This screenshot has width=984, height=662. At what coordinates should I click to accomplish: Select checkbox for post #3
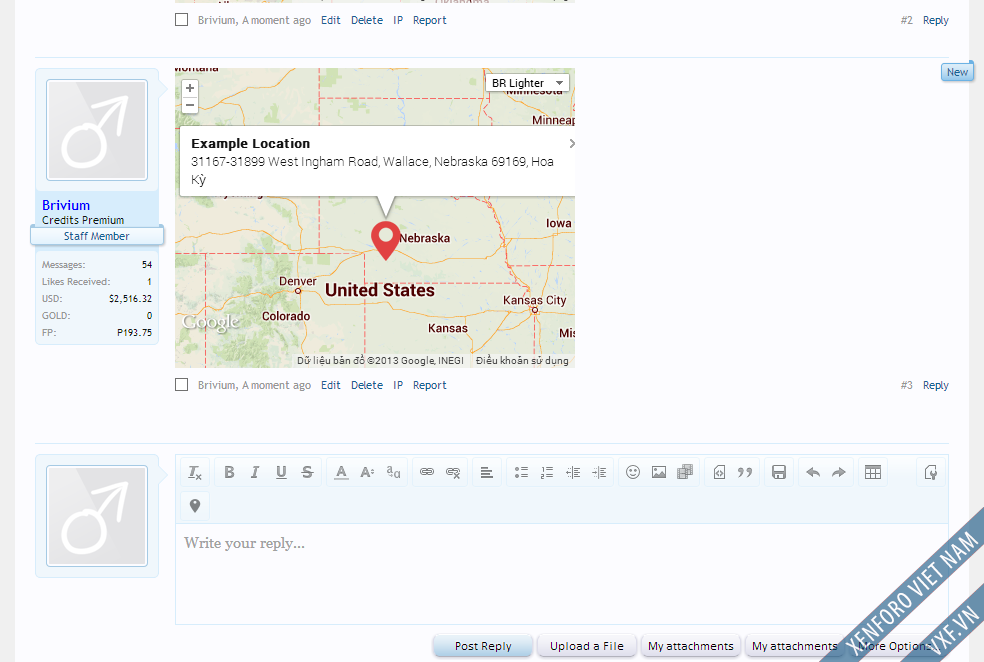pos(181,385)
